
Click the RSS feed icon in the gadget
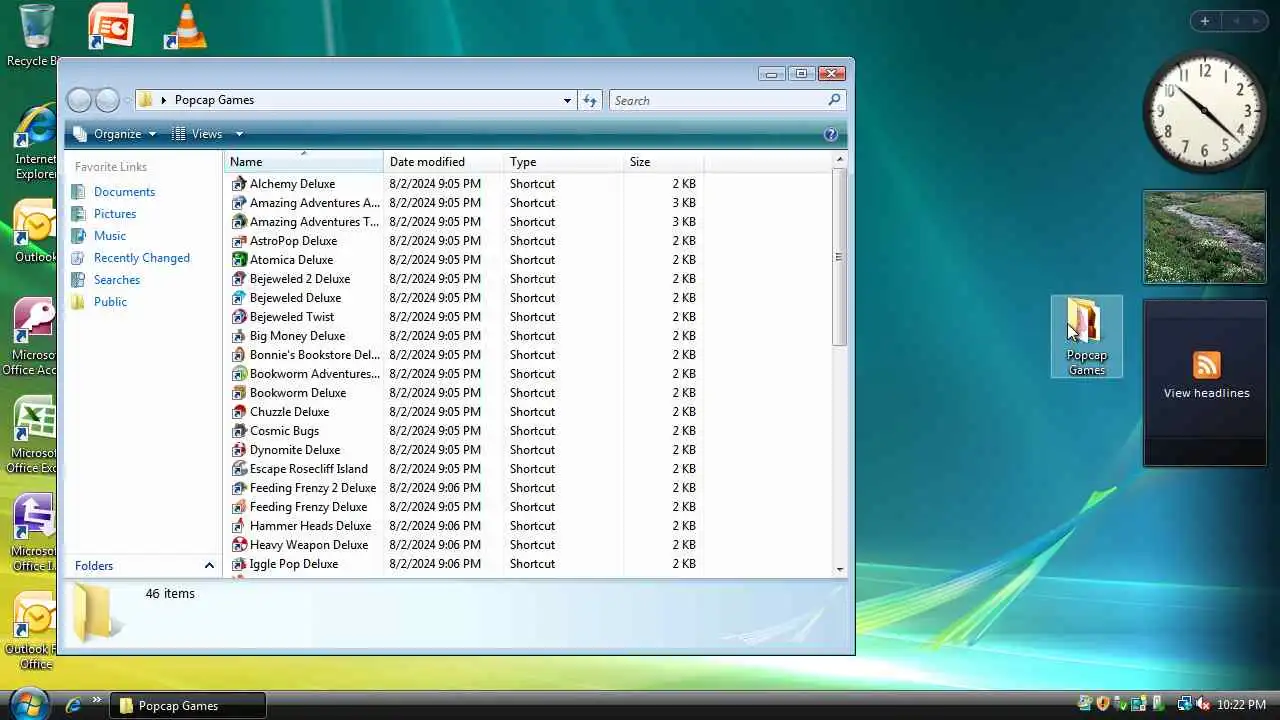pos(1206,365)
